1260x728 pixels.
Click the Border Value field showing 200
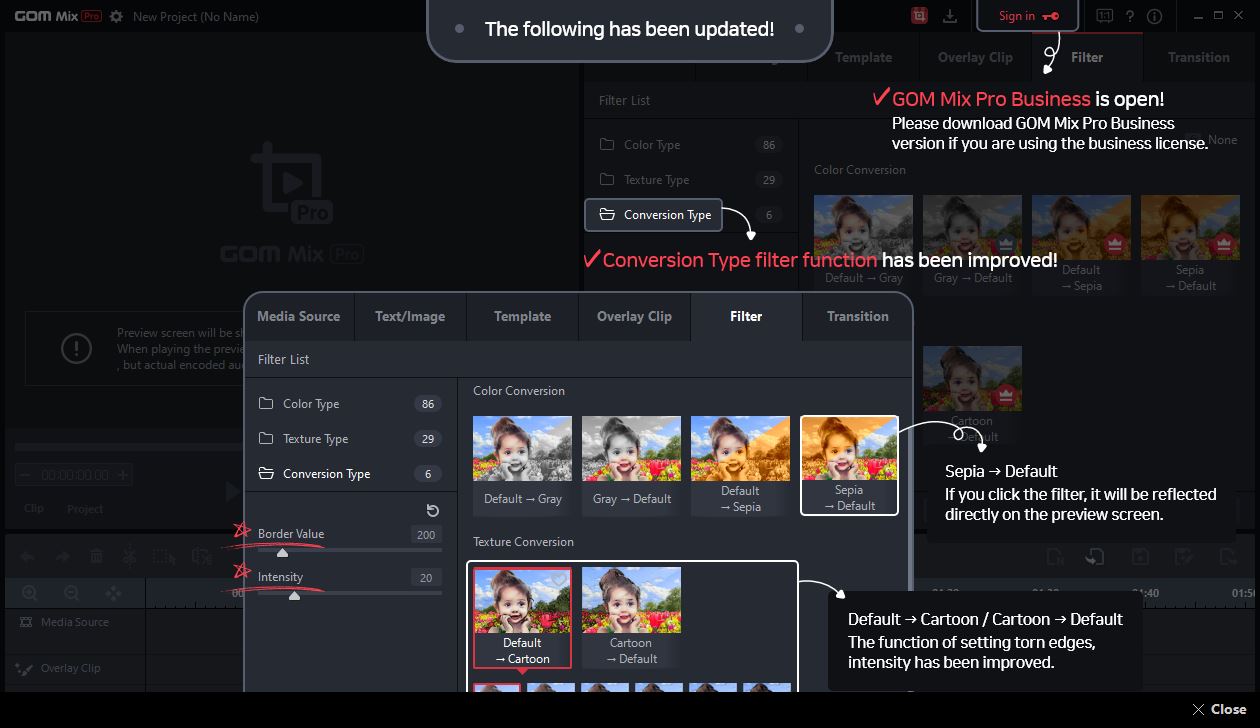point(426,535)
